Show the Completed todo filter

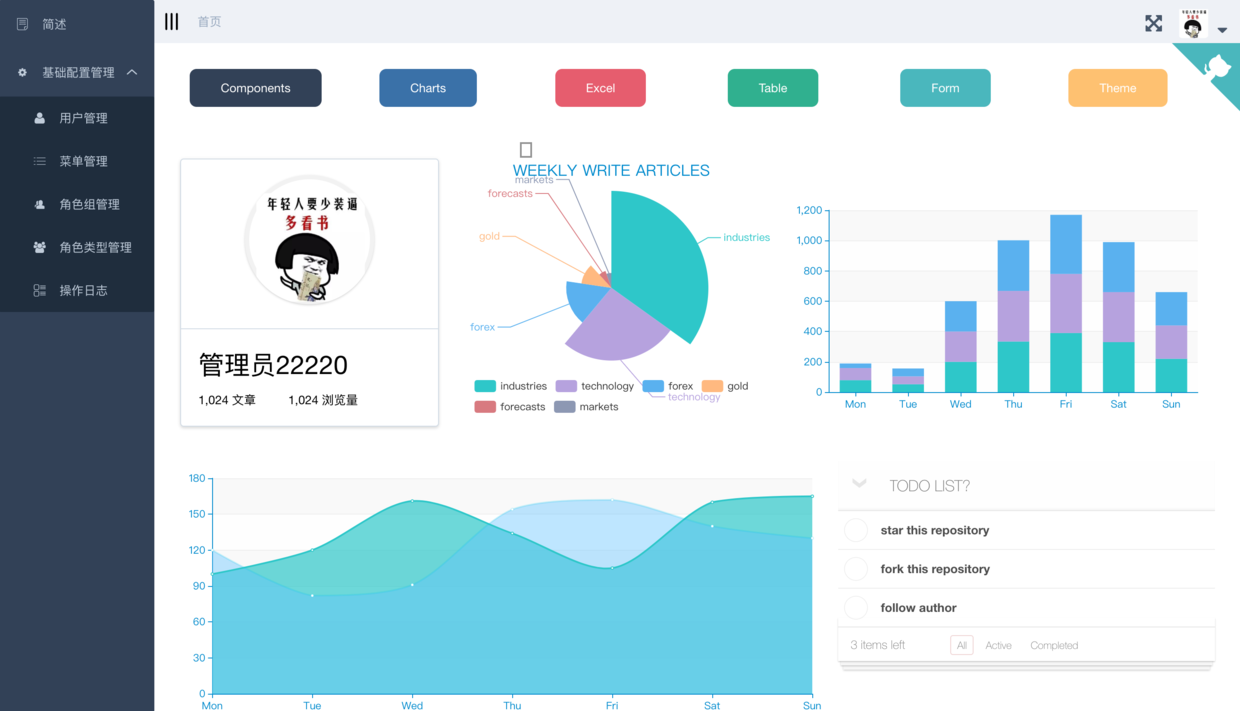(1054, 645)
